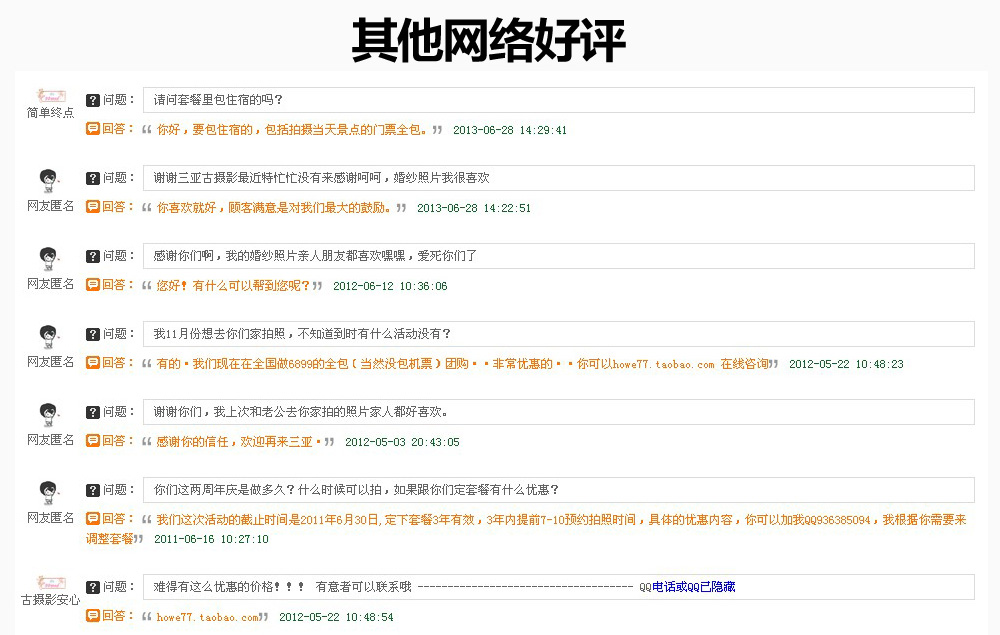Screen dimensions: 1000x635
Task: Click question icon next to "我11月份想去你们家拍照"
Action: click(x=93, y=334)
